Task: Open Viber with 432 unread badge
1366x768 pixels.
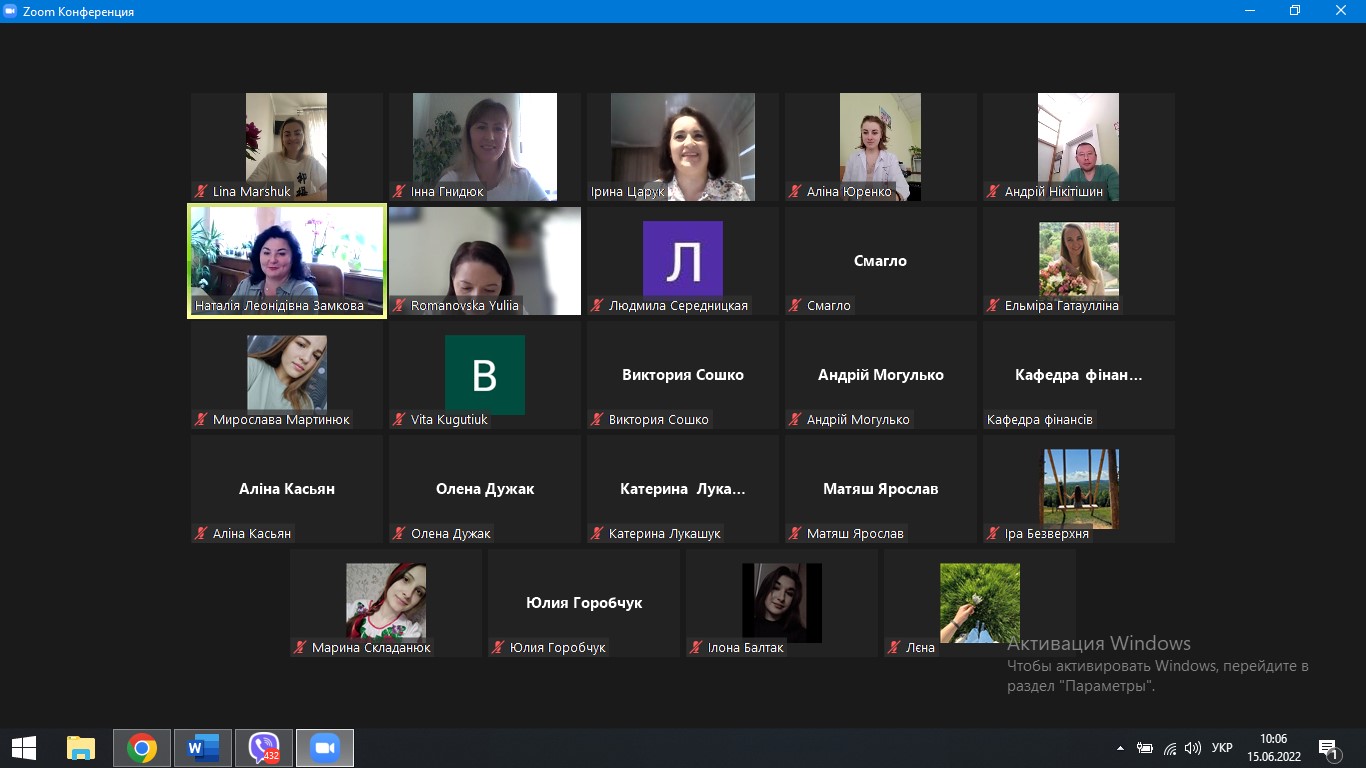Action: (264, 748)
